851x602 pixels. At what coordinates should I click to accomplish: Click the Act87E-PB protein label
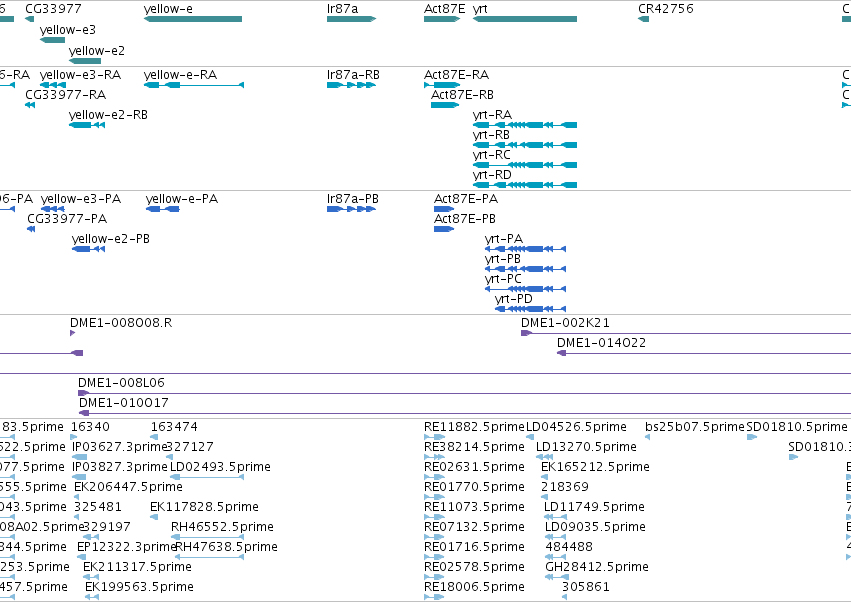tap(465, 219)
